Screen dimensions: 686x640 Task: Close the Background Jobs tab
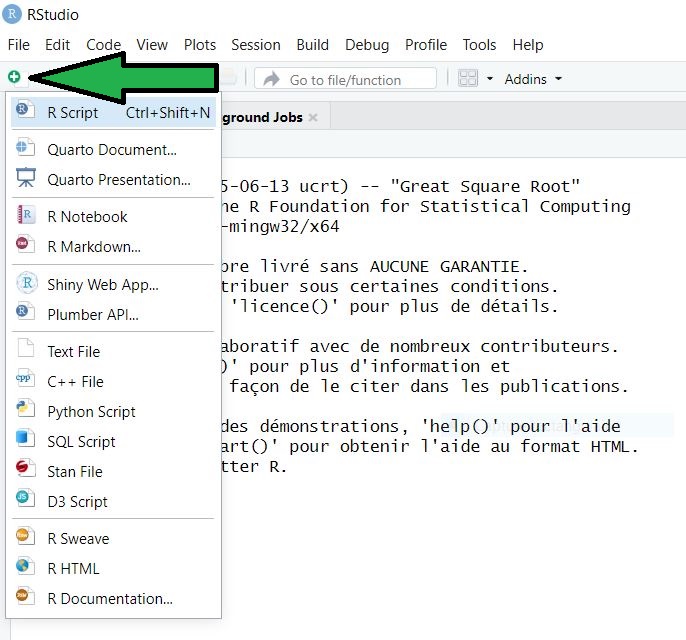point(313,117)
